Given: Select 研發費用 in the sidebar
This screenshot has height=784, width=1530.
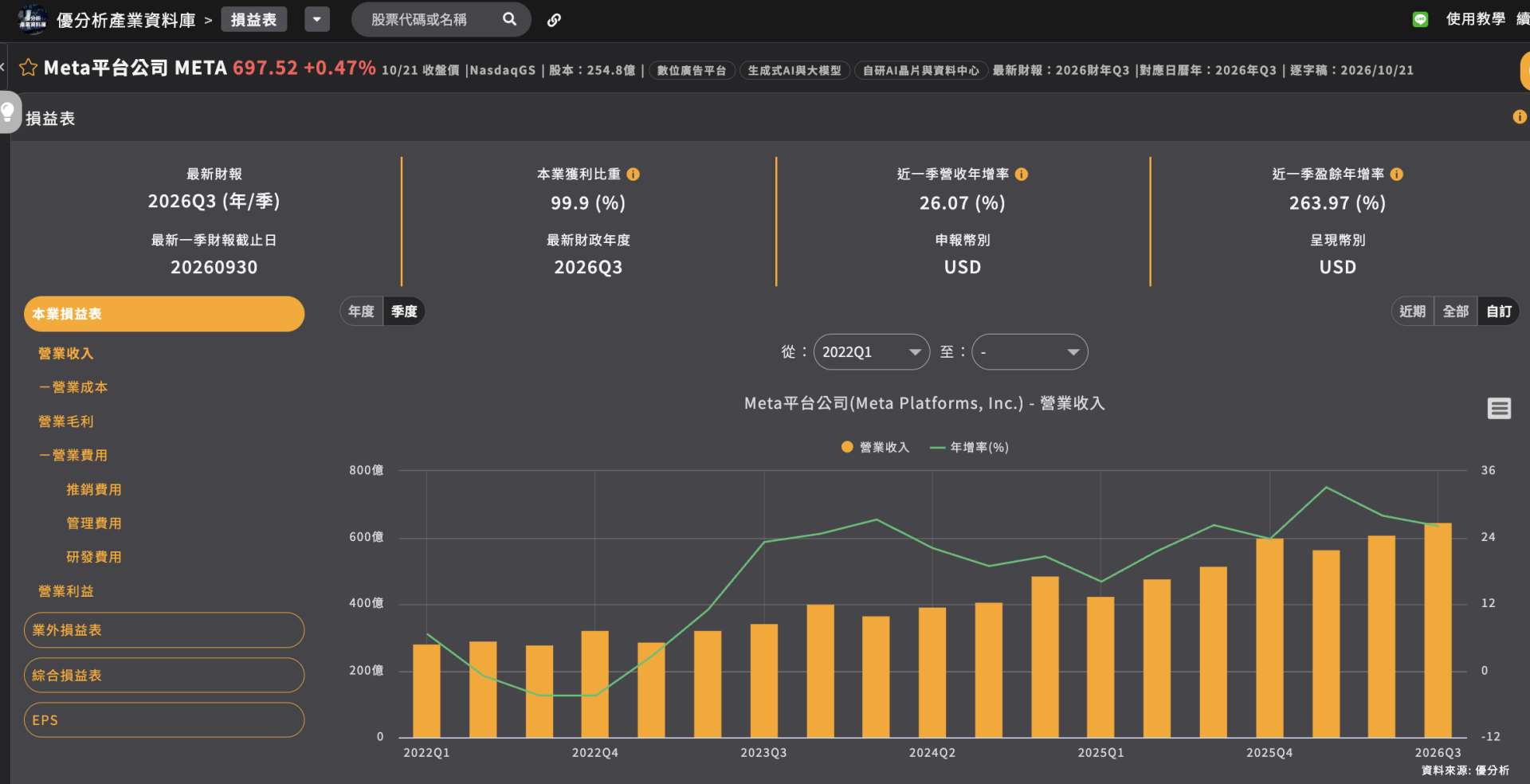Looking at the screenshot, I should (x=94, y=557).
